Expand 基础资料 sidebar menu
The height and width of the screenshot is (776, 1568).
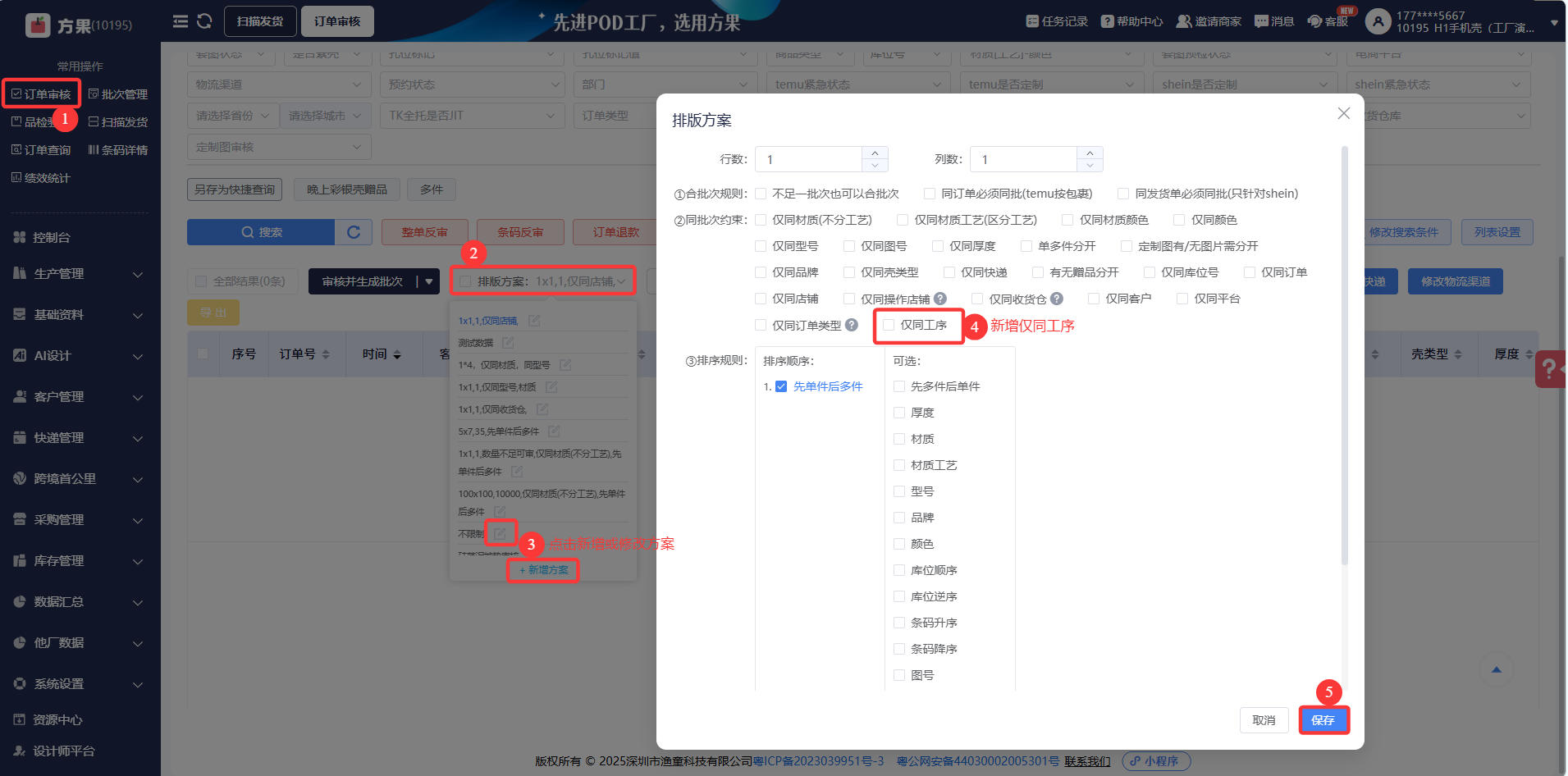[80, 315]
